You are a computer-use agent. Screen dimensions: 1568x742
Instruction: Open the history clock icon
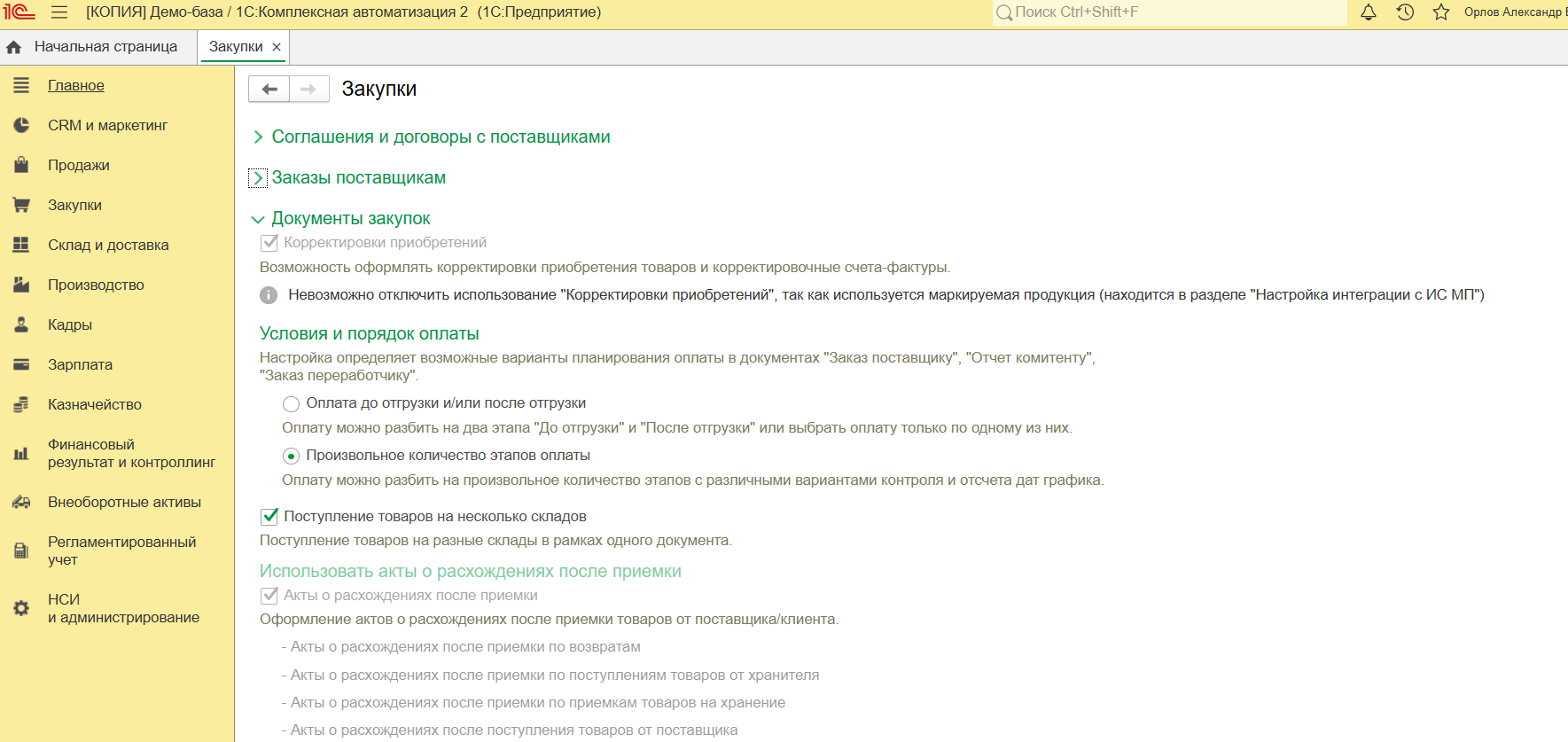1405,12
